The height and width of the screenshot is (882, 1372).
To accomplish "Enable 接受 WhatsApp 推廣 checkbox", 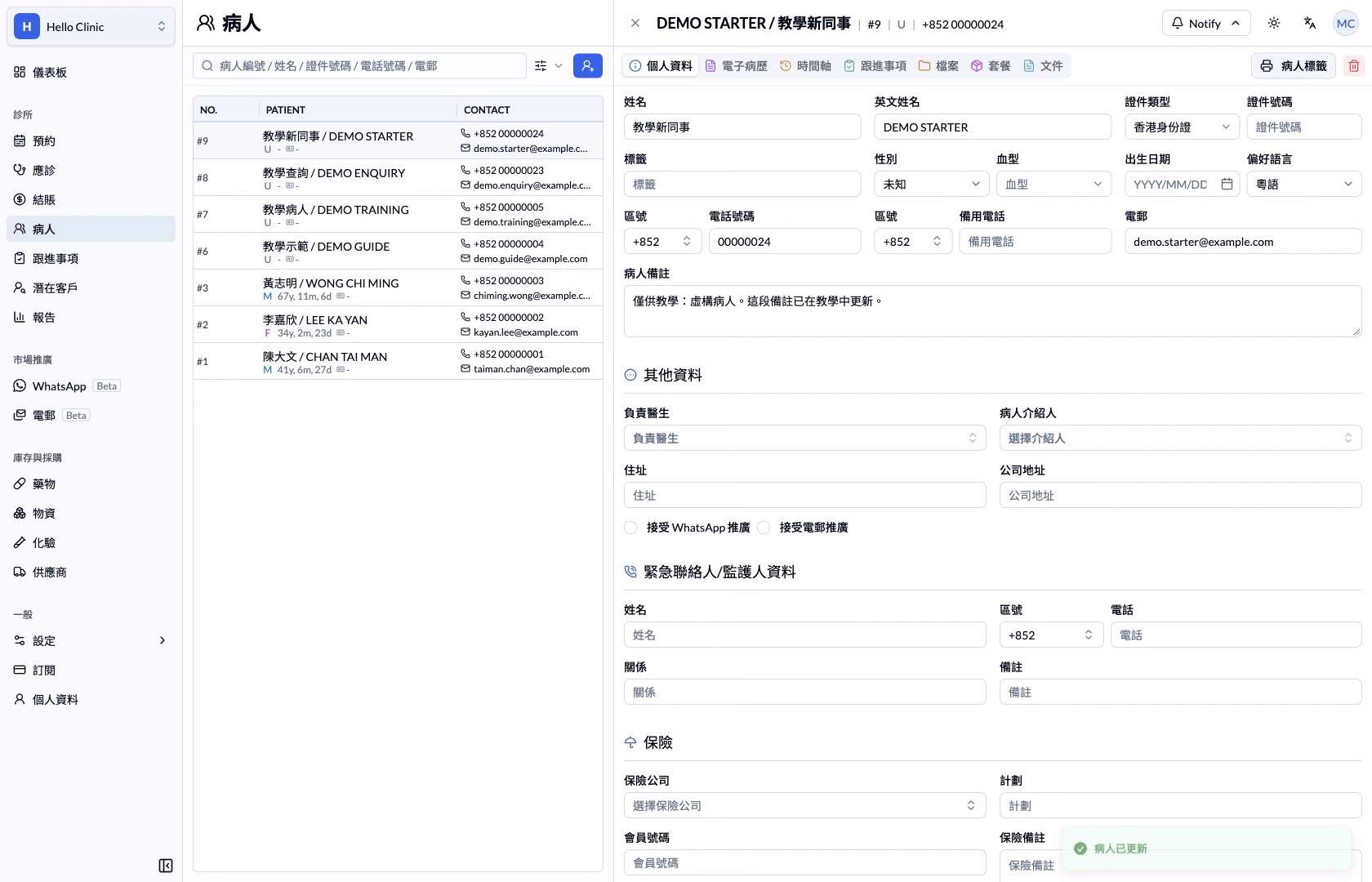I will pos(630,528).
